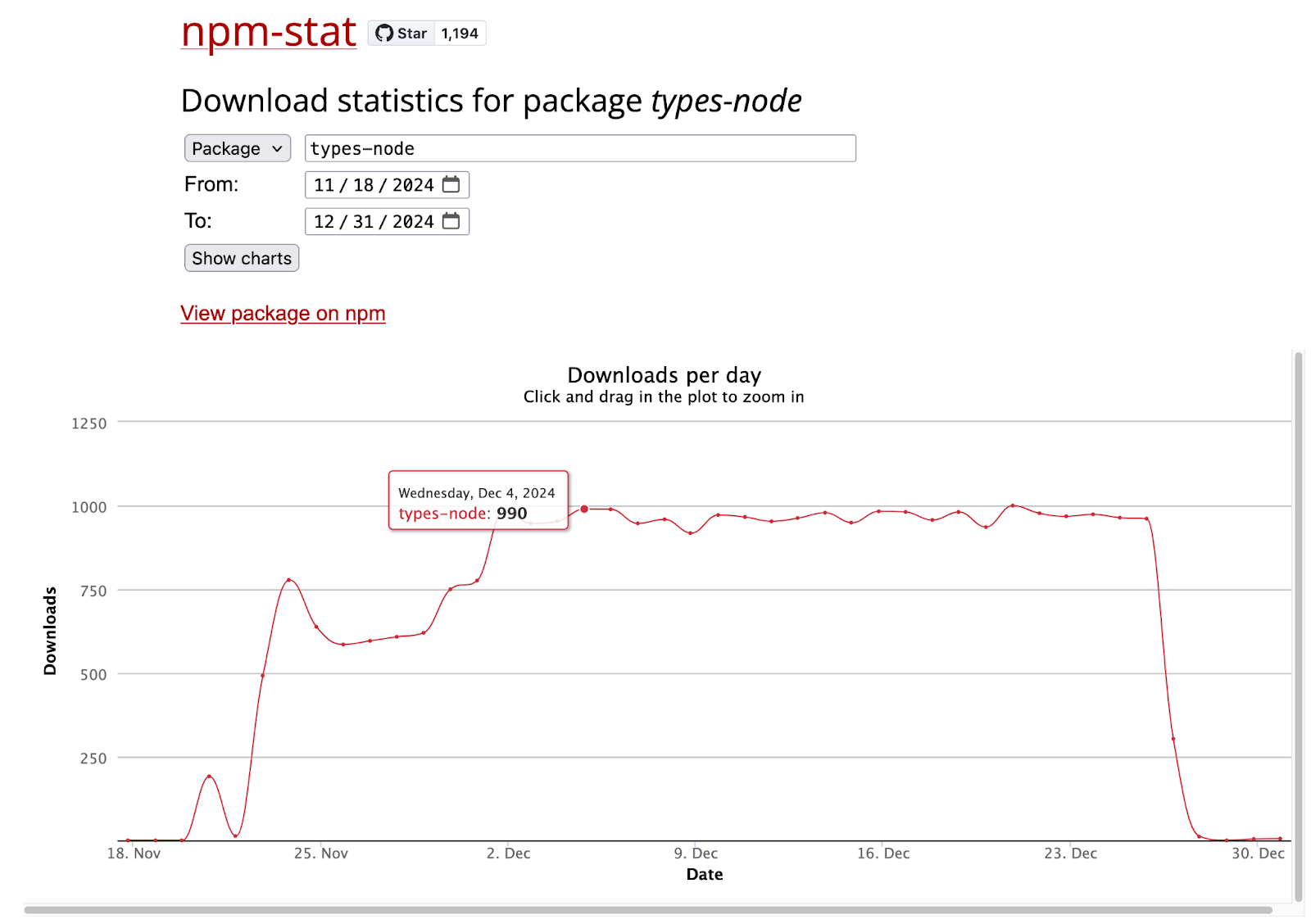Screen dimensions: 1311x924
Task: Open the npm-stat home link
Action: 268,33
